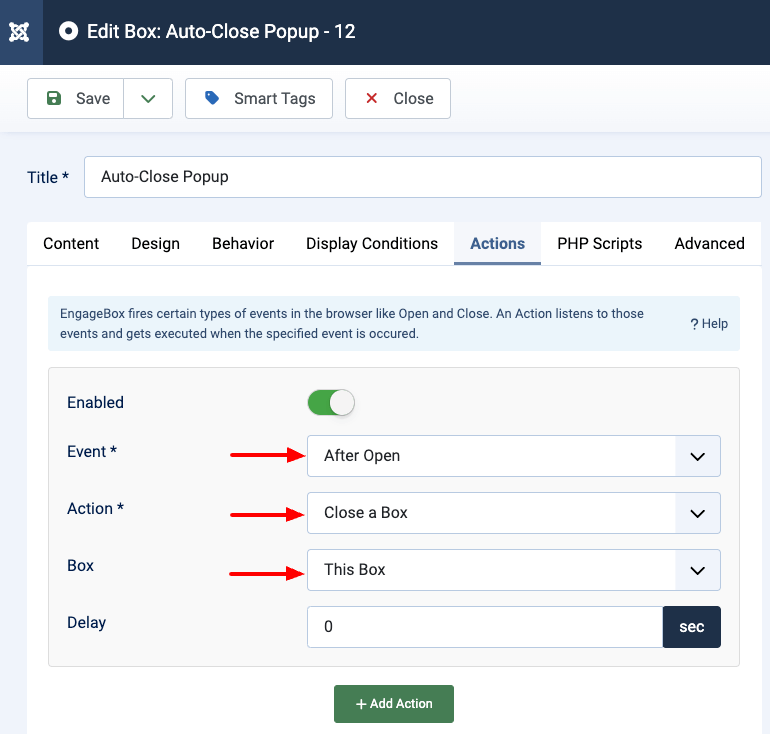Viewport: 770px width, 734px height.
Task: Click the circle icon beside Edit Box title
Action: pos(68,31)
